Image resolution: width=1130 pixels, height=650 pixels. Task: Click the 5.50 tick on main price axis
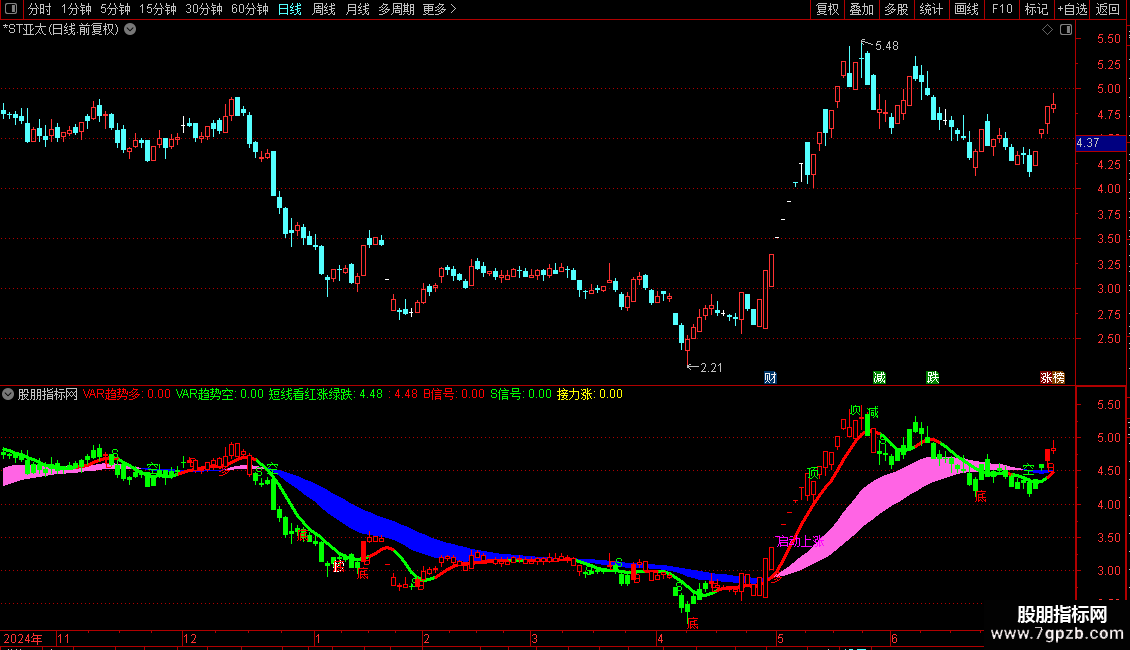pyautogui.click(x=1109, y=39)
